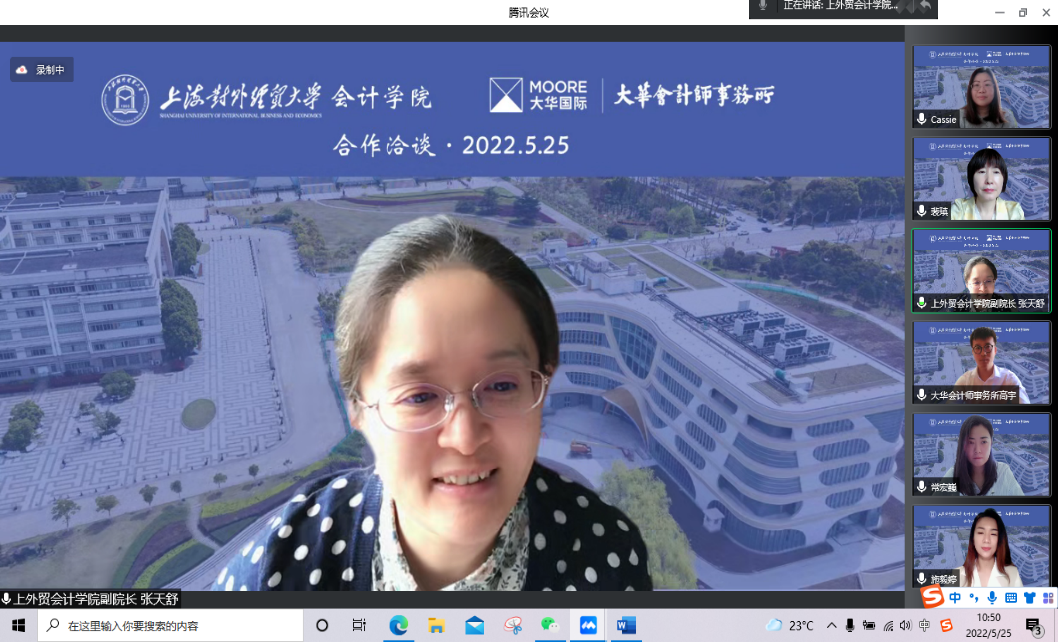Expand hidden system tray icons
Viewport: 1058px width, 642px height.
830,625
